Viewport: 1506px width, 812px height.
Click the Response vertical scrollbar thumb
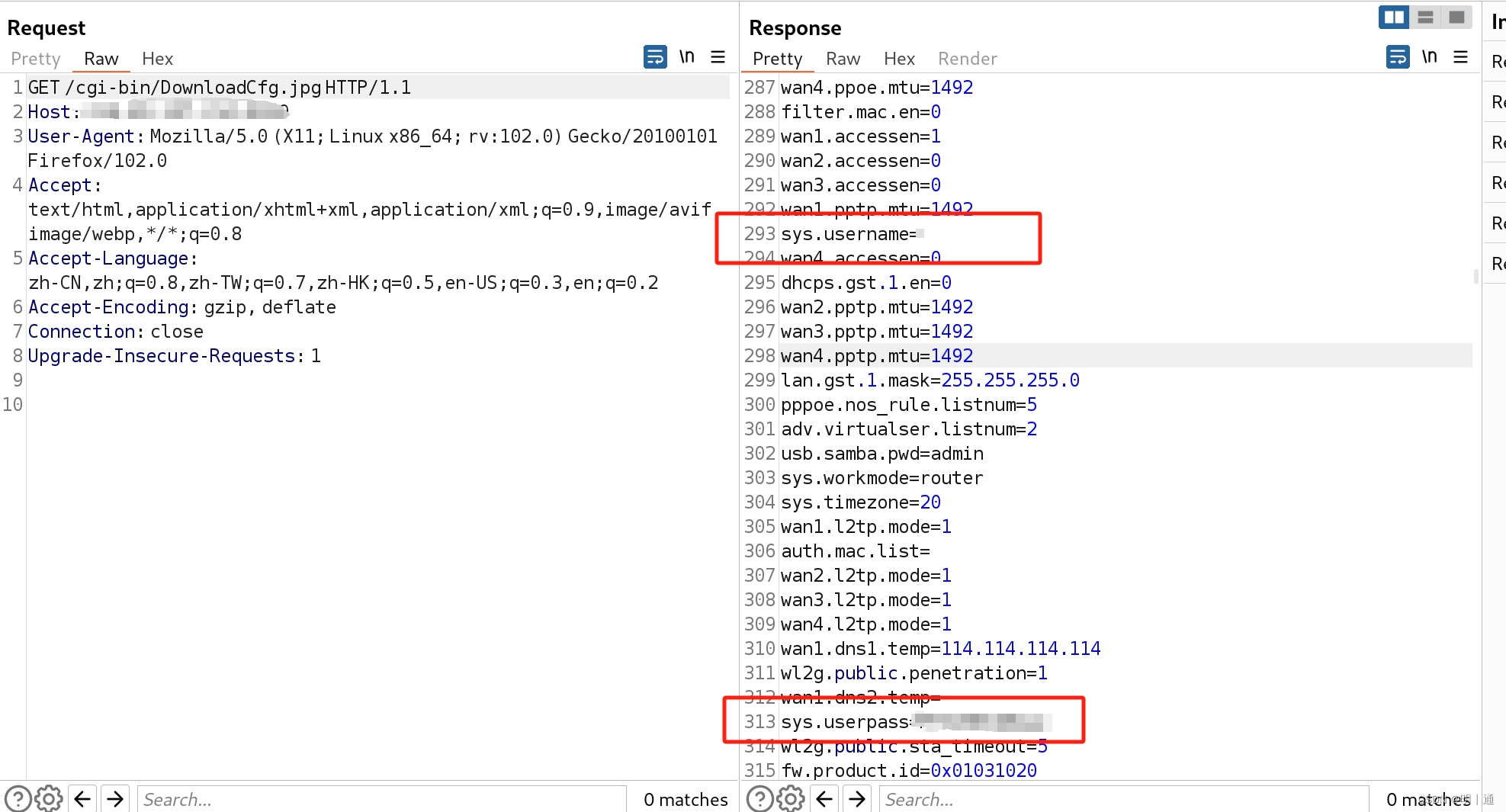(x=1476, y=276)
